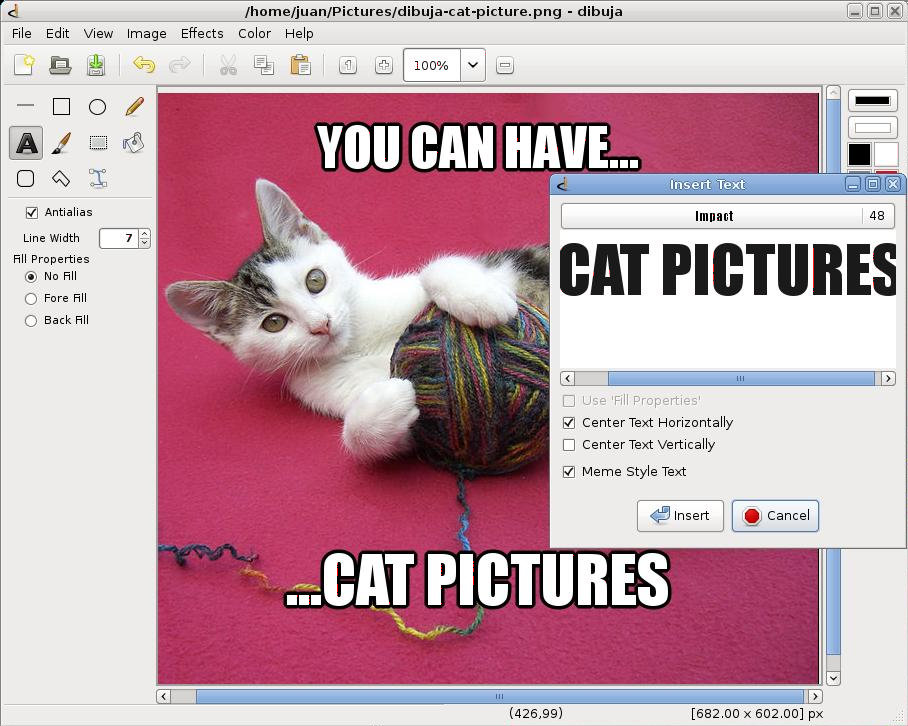Select the Line drawing tool
Image resolution: width=908 pixels, height=726 pixels.
tap(25, 107)
